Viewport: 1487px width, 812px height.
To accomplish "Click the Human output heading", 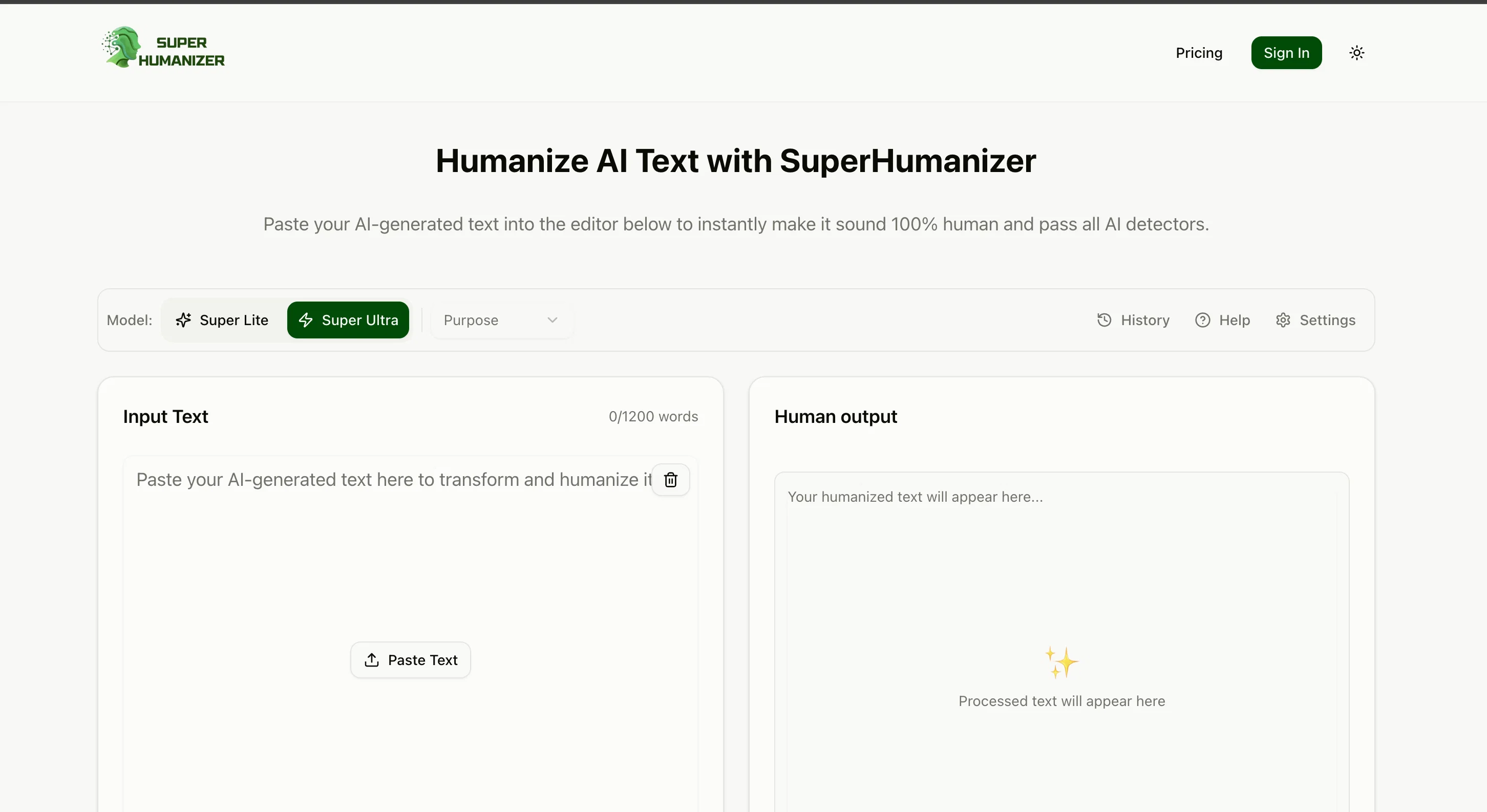I will [836, 417].
